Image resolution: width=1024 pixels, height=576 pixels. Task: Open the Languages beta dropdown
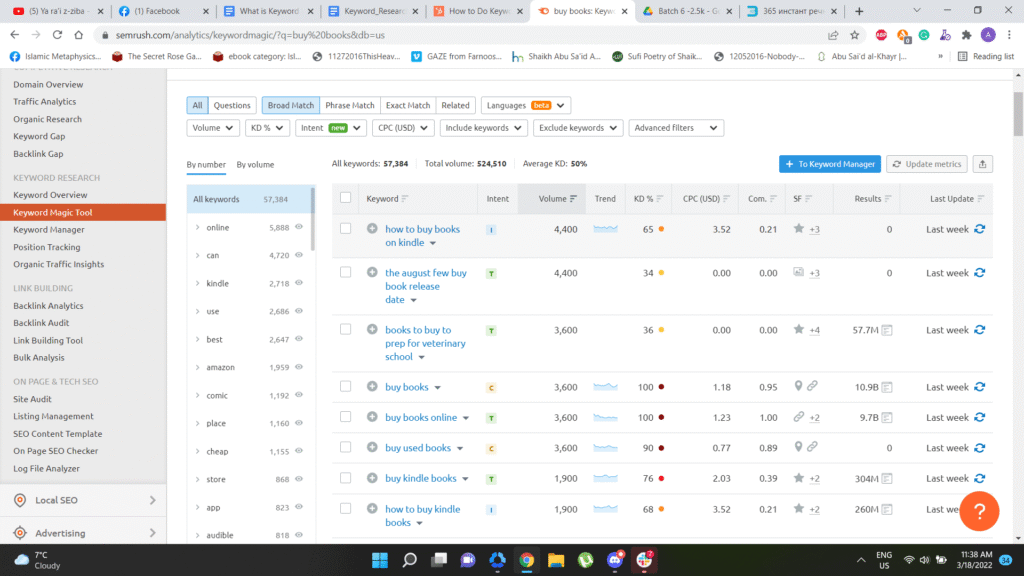pos(525,105)
